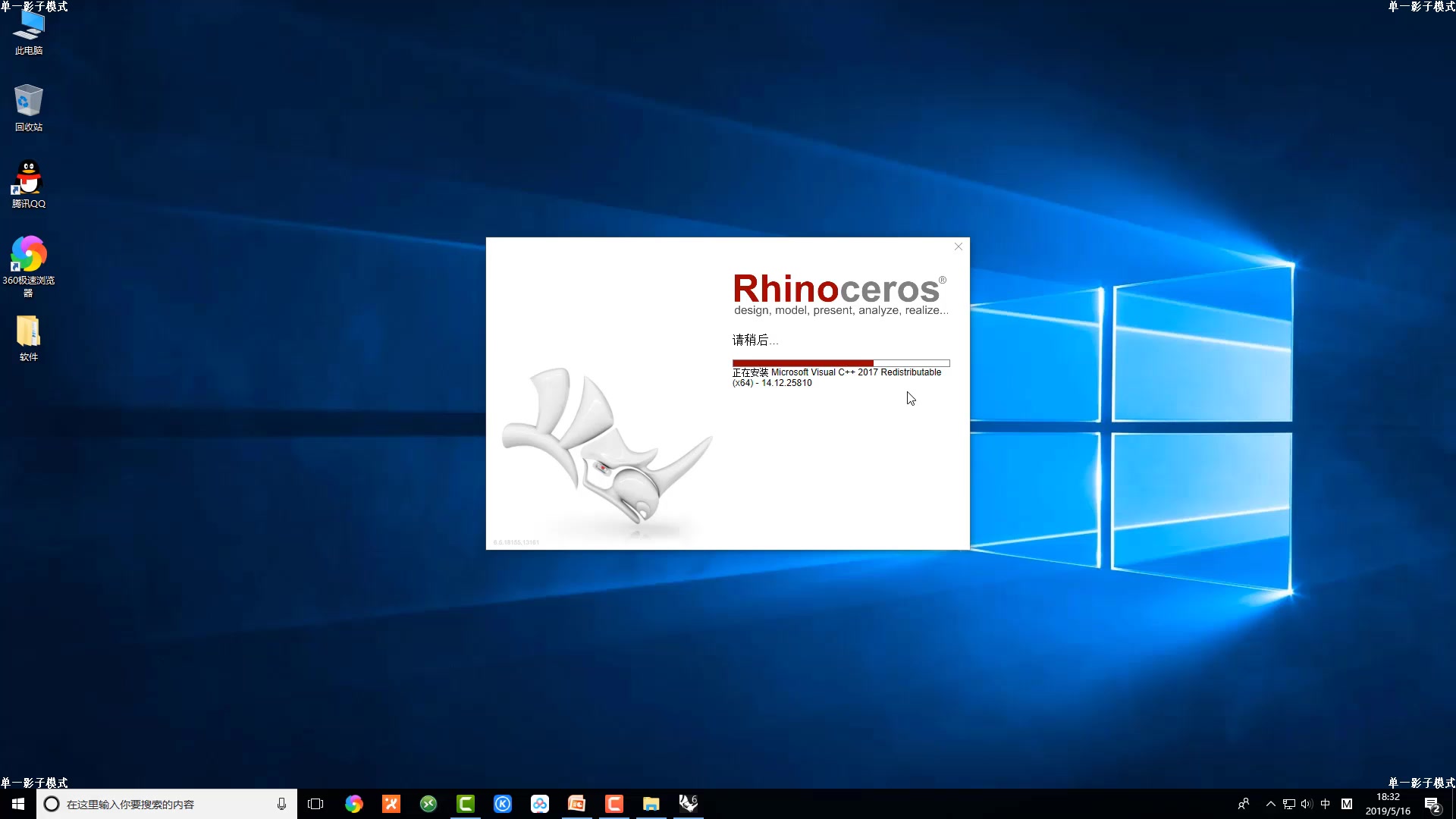Open the green round app in taskbar
This screenshot has height=819, width=1456.
coord(428,804)
